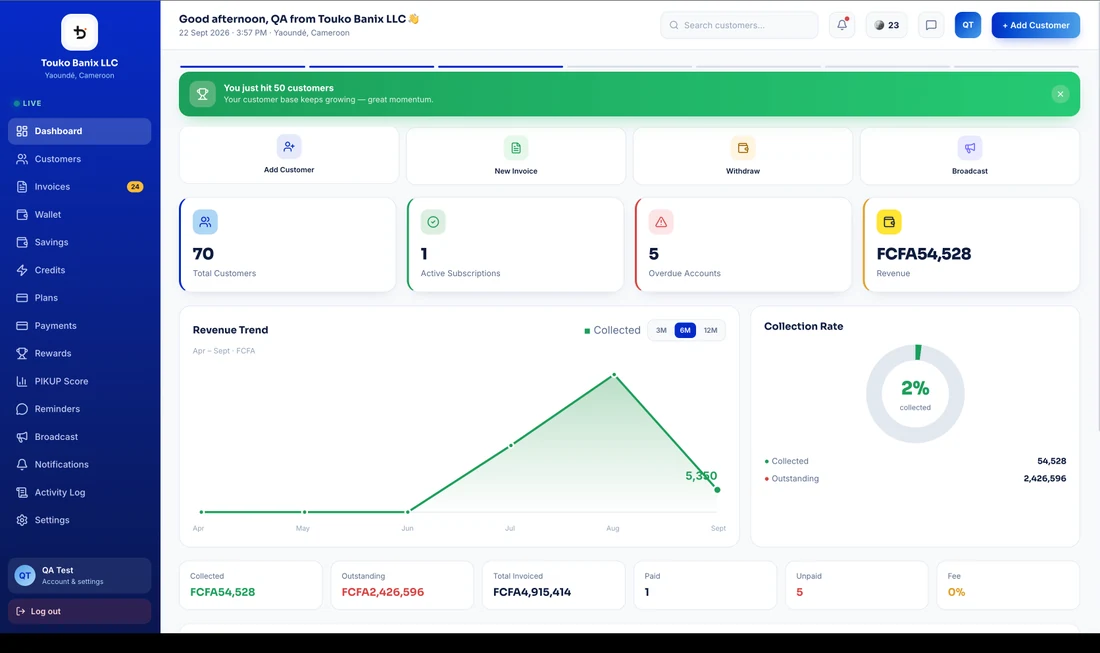The width and height of the screenshot is (1100, 653).
Task: Select the 6M revenue range
Action: [x=685, y=330]
